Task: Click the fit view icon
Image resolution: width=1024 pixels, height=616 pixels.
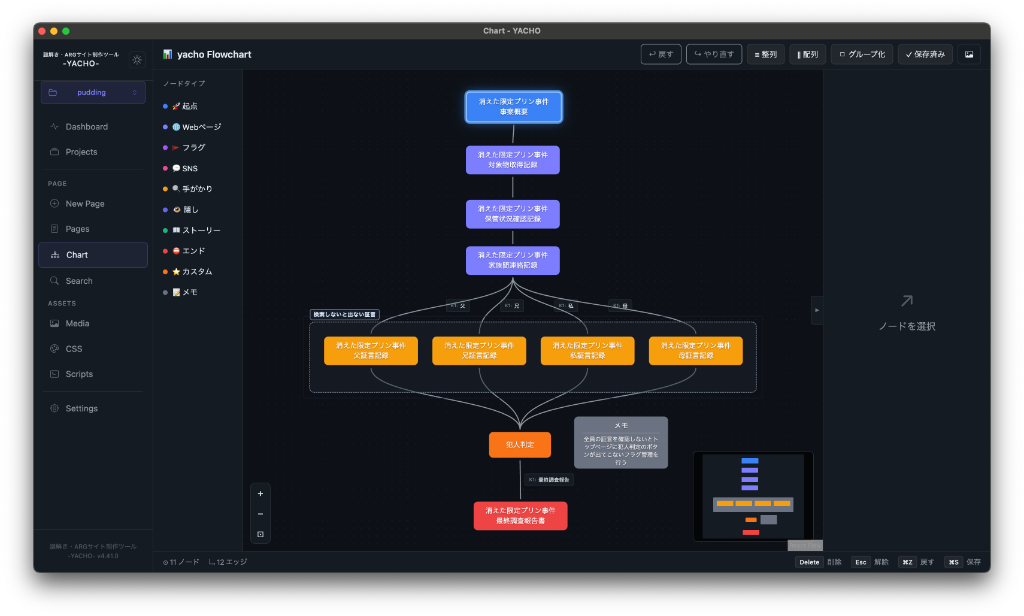Action: click(260, 534)
